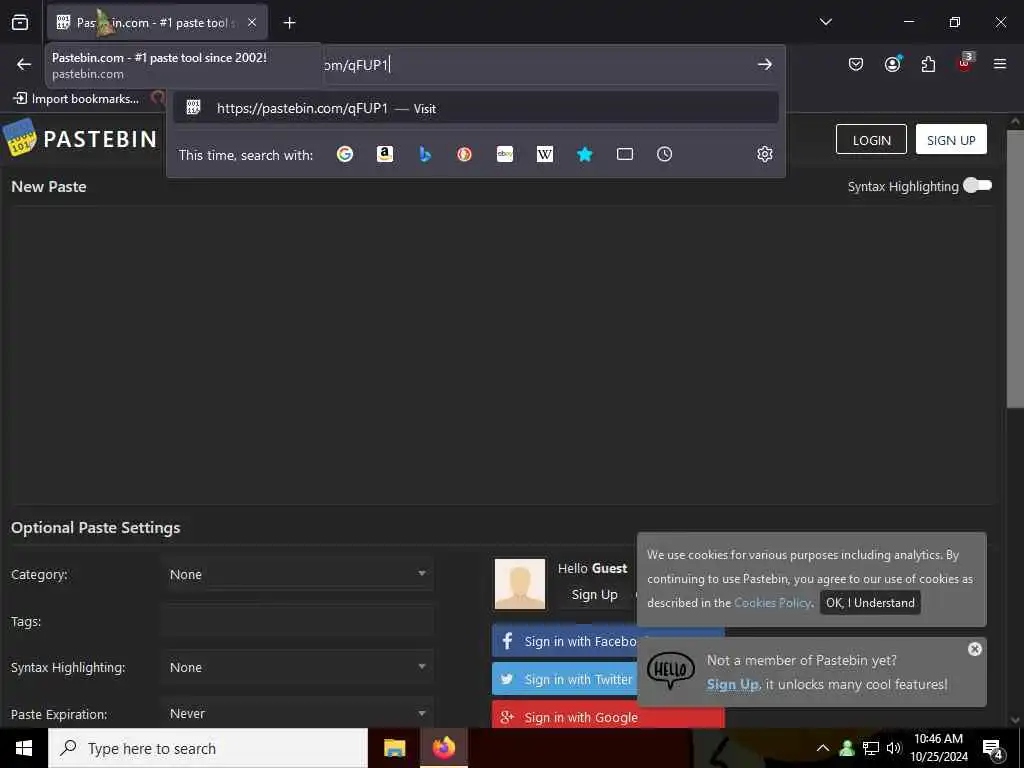Open the Paste Expiration dropdown
Image resolution: width=1024 pixels, height=768 pixels.
point(297,713)
